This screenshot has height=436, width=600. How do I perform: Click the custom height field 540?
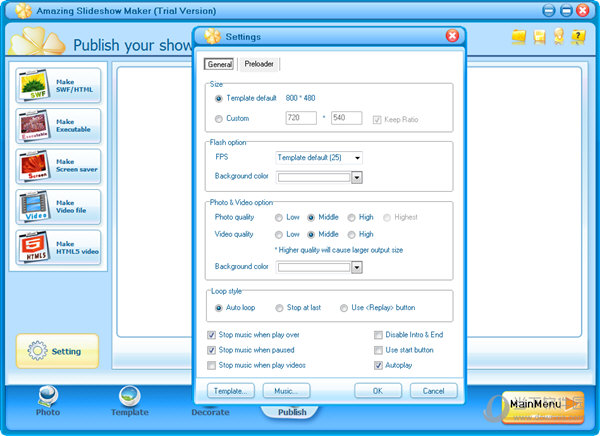click(346, 118)
